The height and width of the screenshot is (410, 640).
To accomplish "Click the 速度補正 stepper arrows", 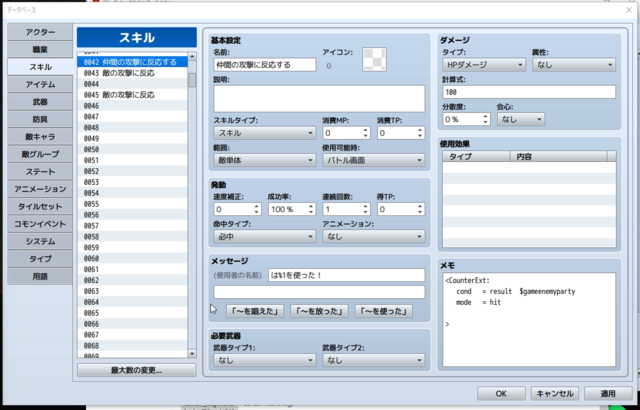I will click(256, 209).
